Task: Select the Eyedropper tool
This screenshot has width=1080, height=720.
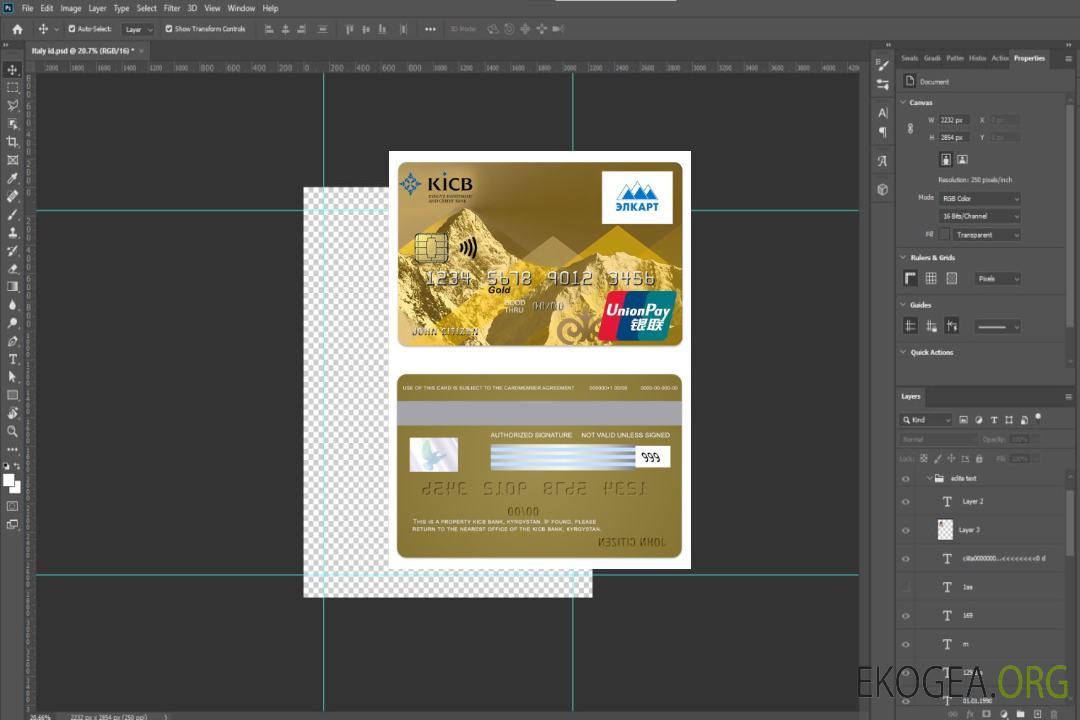Action: (x=12, y=178)
